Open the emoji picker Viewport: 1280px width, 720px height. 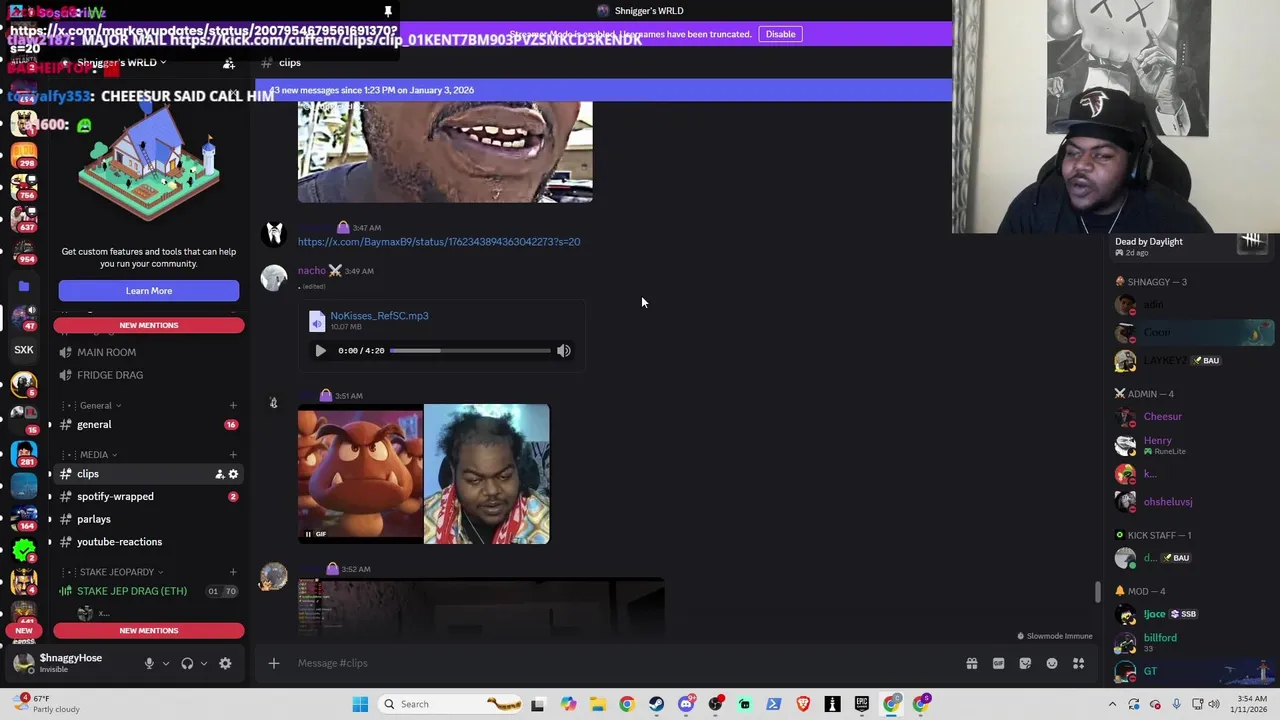pos(1052,663)
